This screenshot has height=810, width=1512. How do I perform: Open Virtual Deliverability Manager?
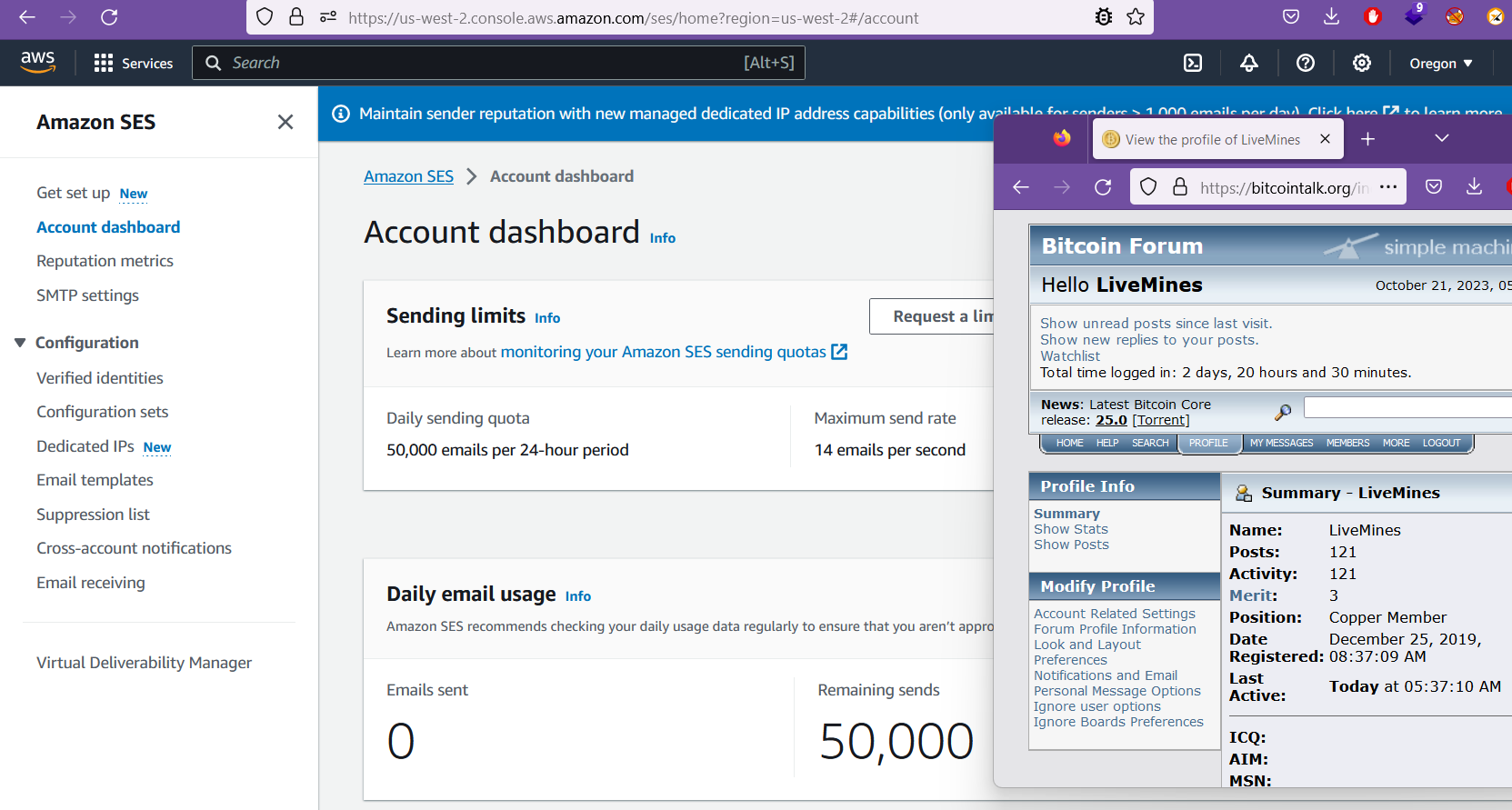144,663
